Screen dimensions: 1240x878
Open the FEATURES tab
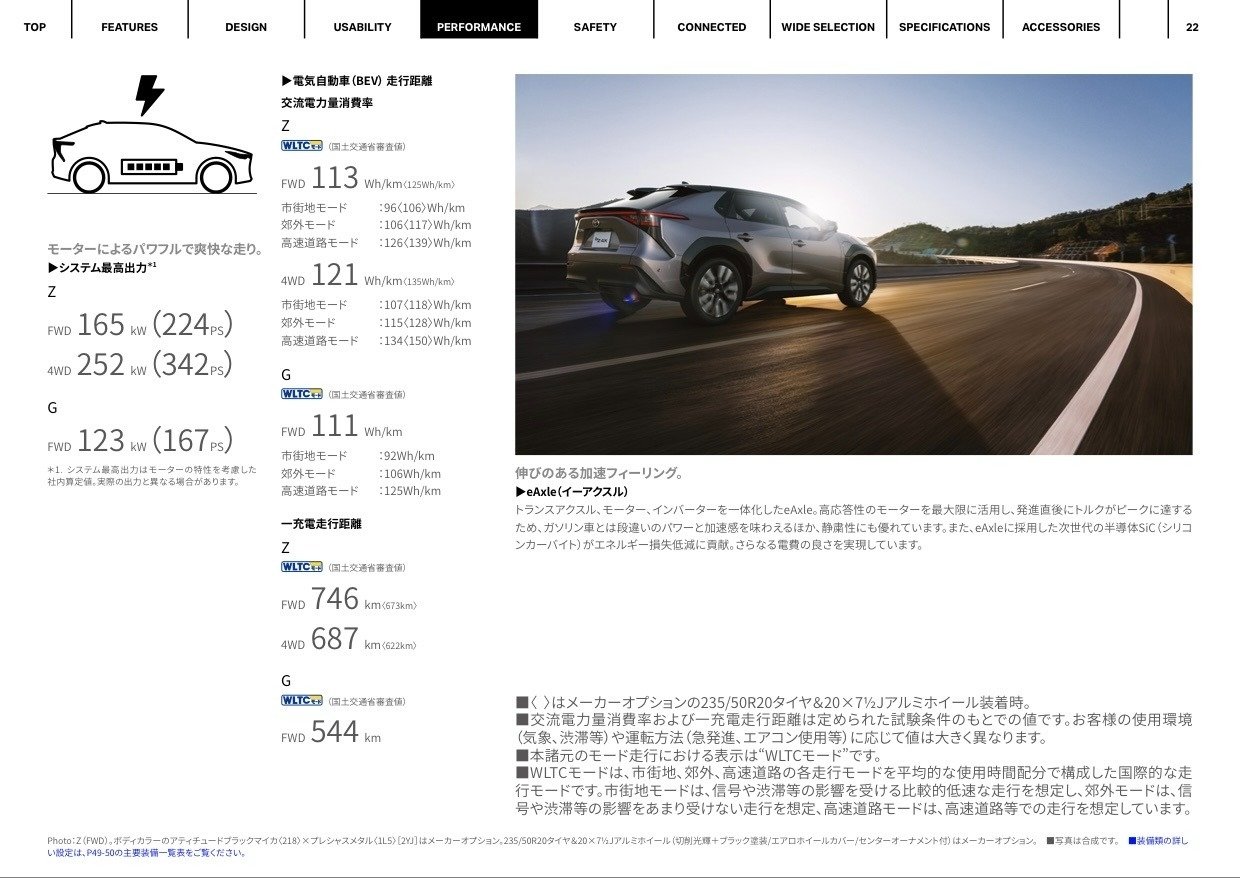[129, 27]
